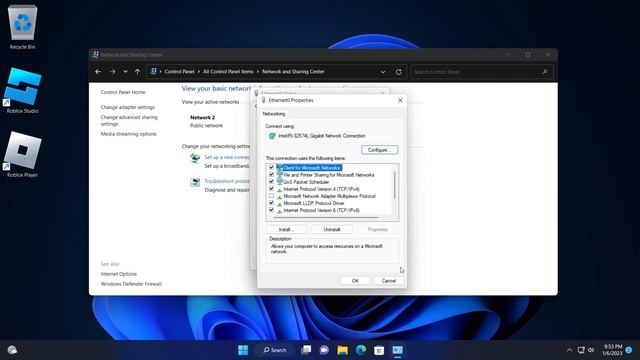Viewport: 640px width, 360px height.
Task: Uncheck Client for Microsoft Networks
Action: (x=271, y=167)
